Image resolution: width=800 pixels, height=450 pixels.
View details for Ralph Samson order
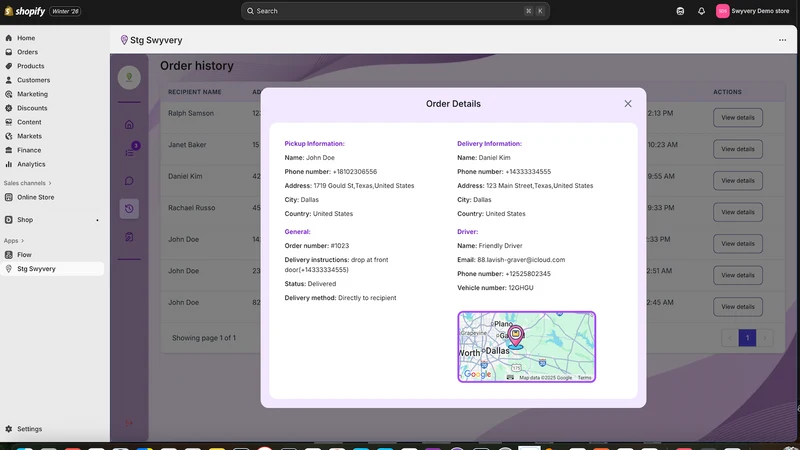click(x=738, y=117)
